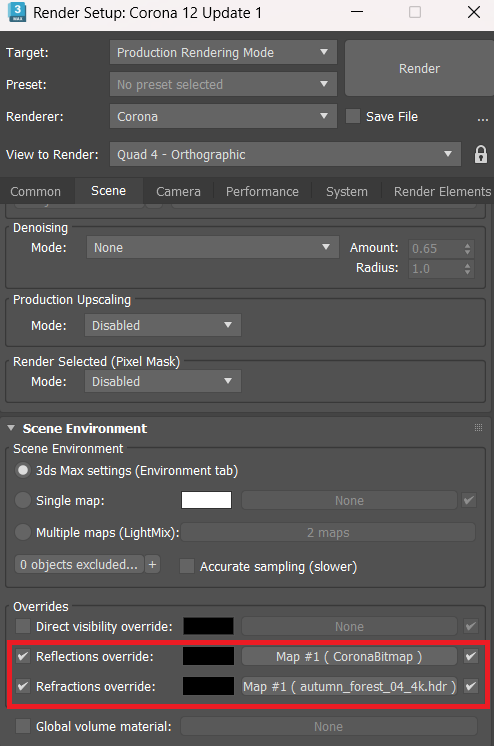Enable Accurate sampling (slower) checkbox
The height and width of the screenshot is (746, 494).
tap(187, 566)
